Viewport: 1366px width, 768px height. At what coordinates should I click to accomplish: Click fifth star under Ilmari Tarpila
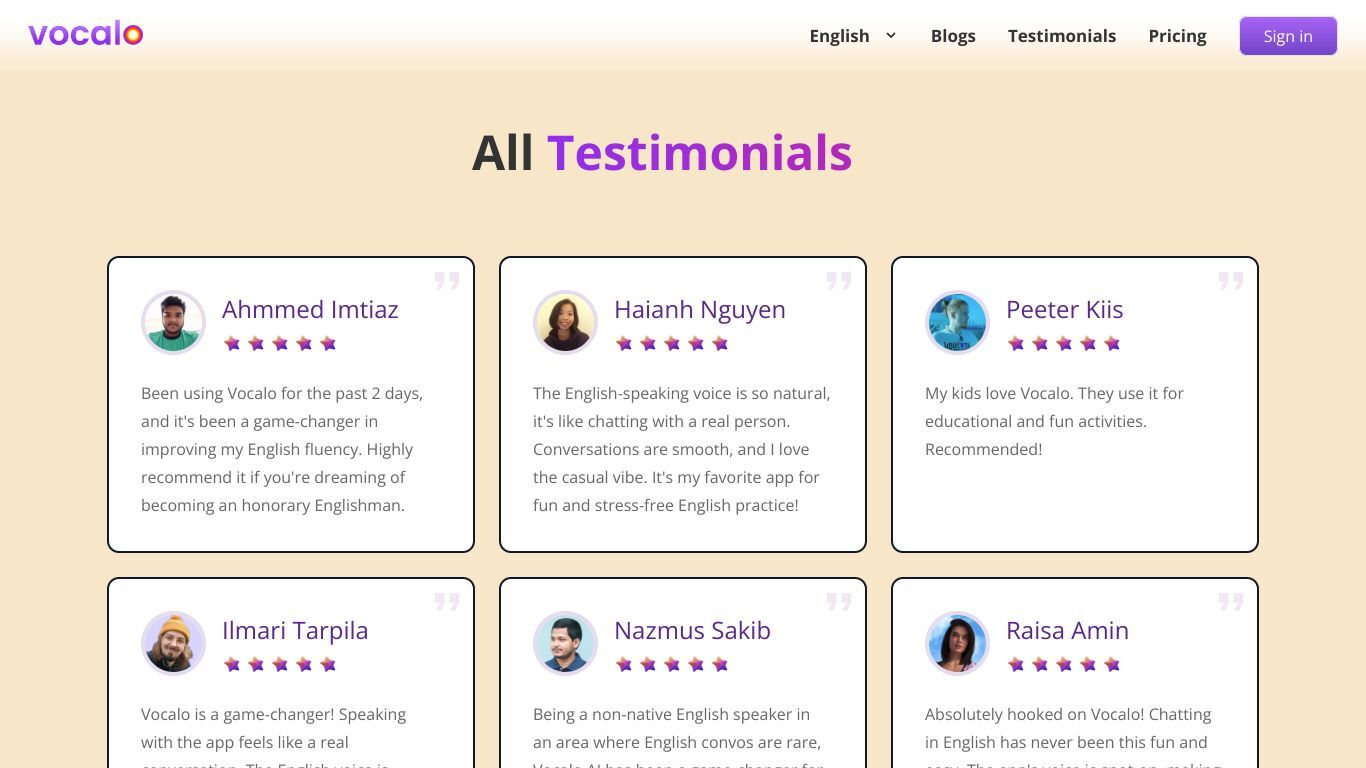(x=328, y=664)
